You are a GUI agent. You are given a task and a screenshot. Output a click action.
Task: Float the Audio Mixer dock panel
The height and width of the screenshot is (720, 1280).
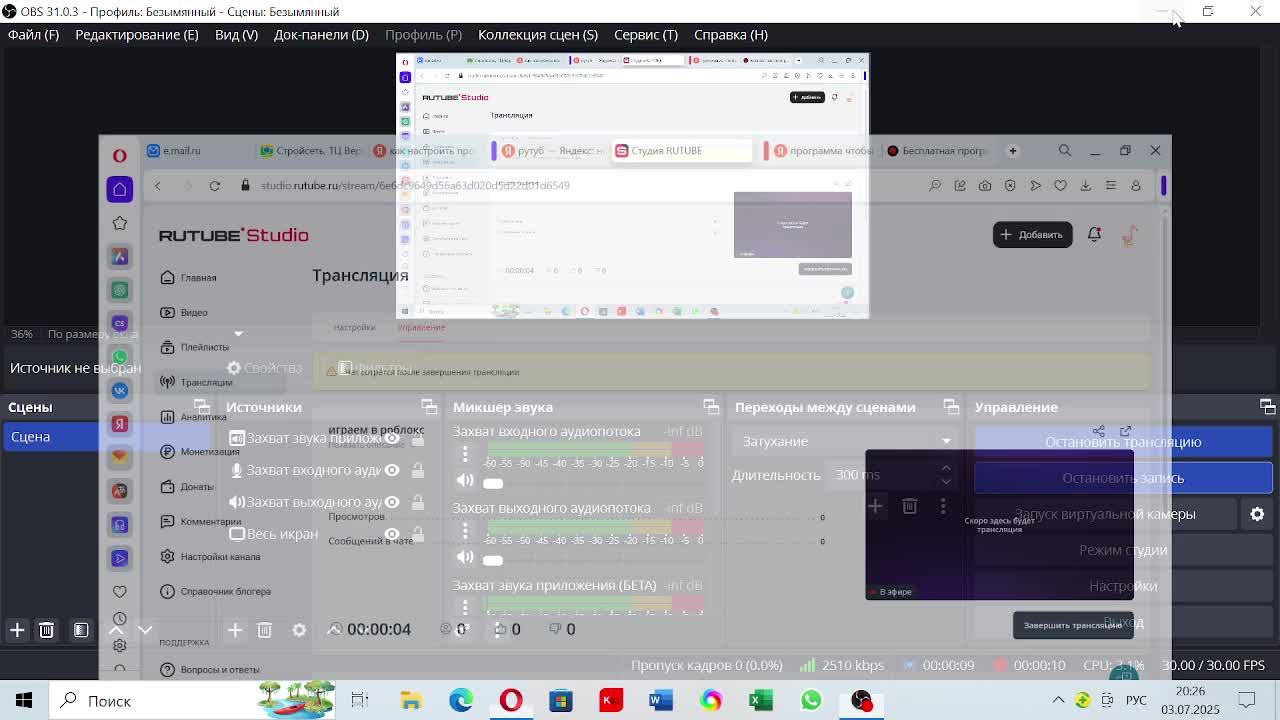tap(711, 407)
